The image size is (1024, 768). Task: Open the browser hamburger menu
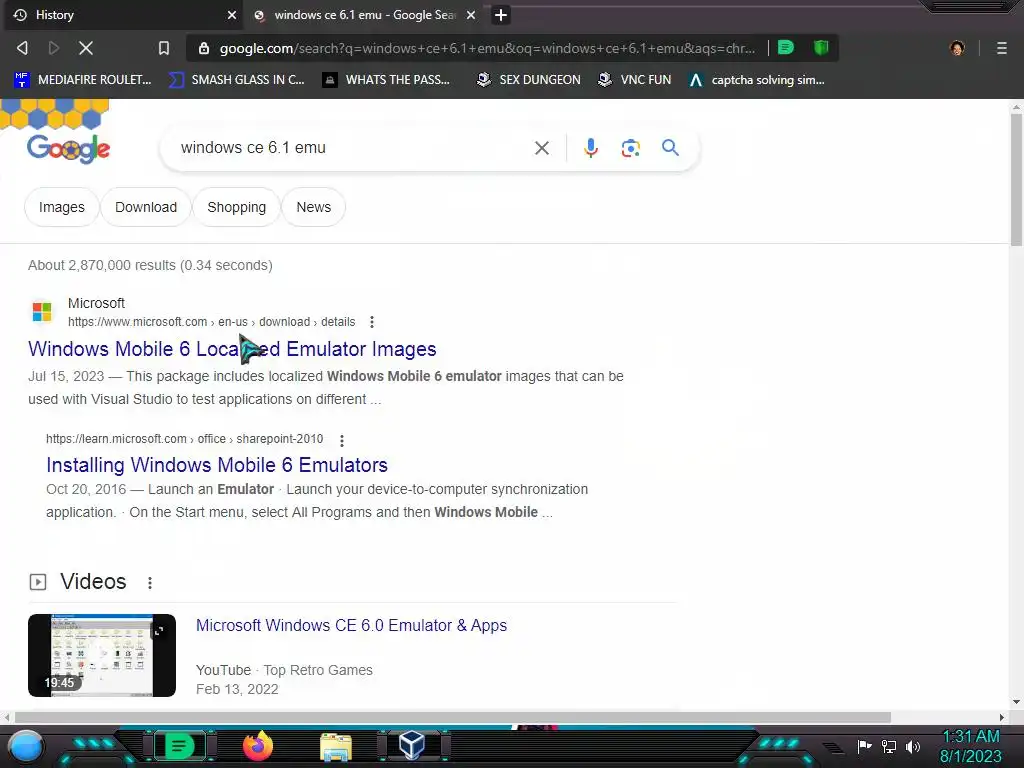coord(1002,48)
